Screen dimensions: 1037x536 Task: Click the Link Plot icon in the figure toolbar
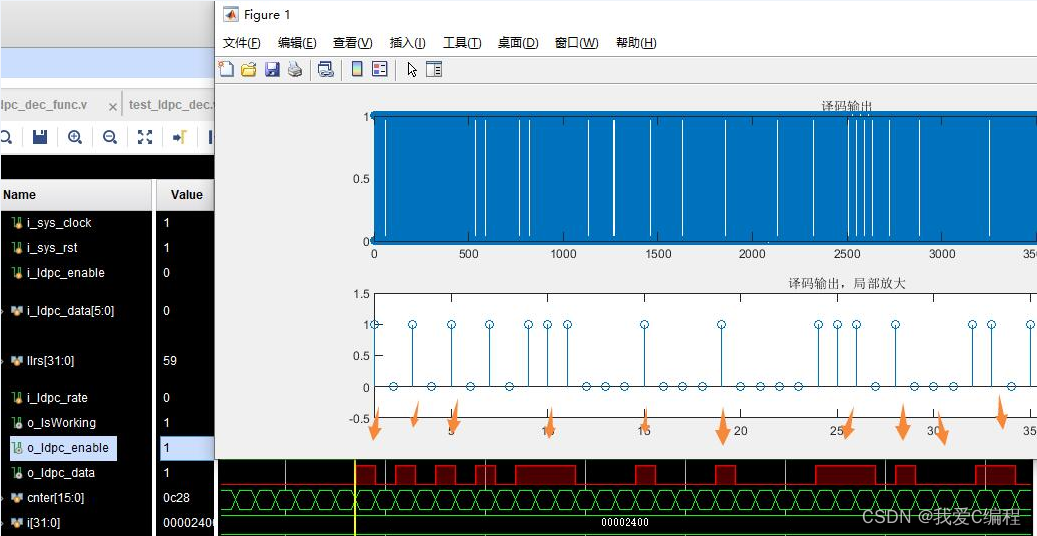click(326, 70)
